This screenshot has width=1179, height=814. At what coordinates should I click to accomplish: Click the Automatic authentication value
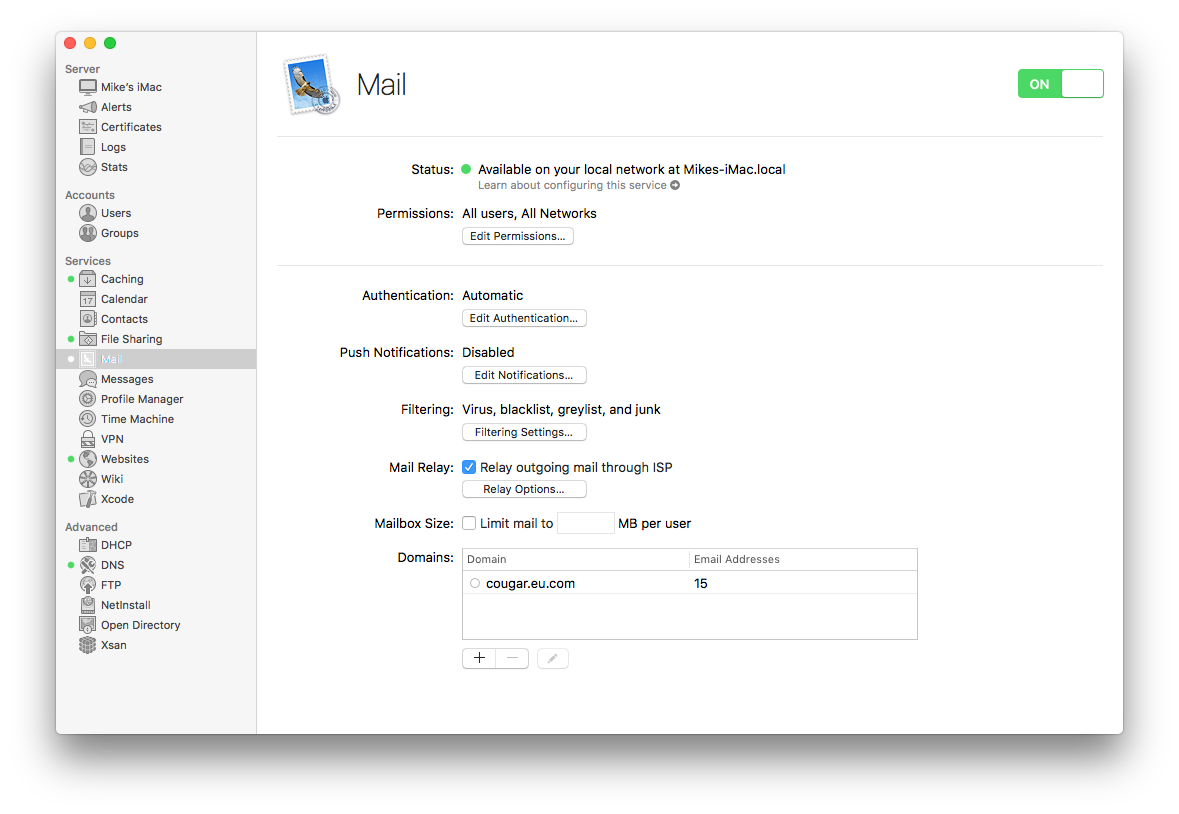(493, 295)
